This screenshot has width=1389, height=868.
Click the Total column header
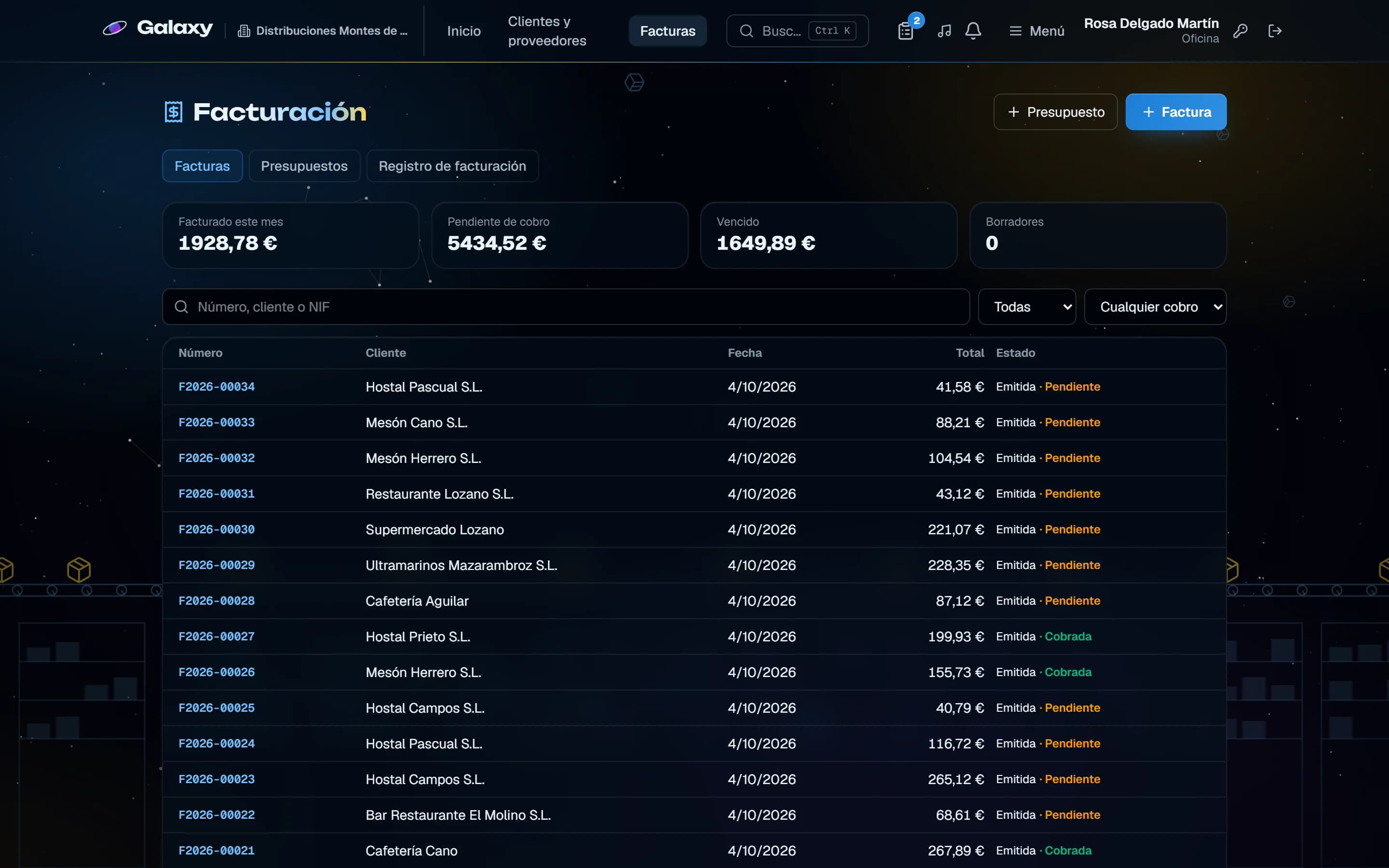click(969, 353)
